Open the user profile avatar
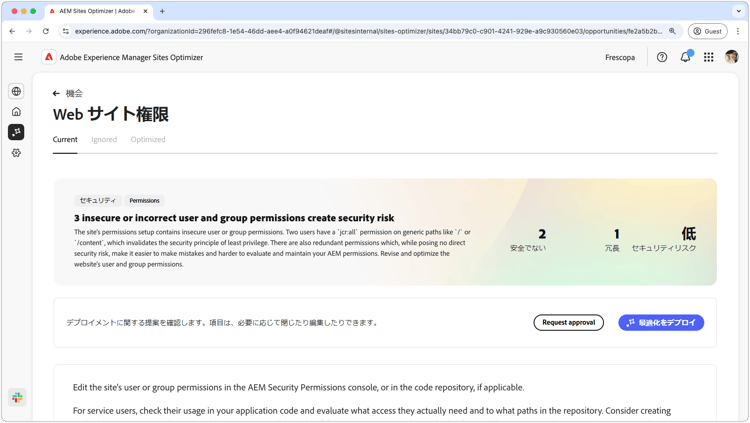Image resolution: width=750 pixels, height=423 pixels. 731,57
